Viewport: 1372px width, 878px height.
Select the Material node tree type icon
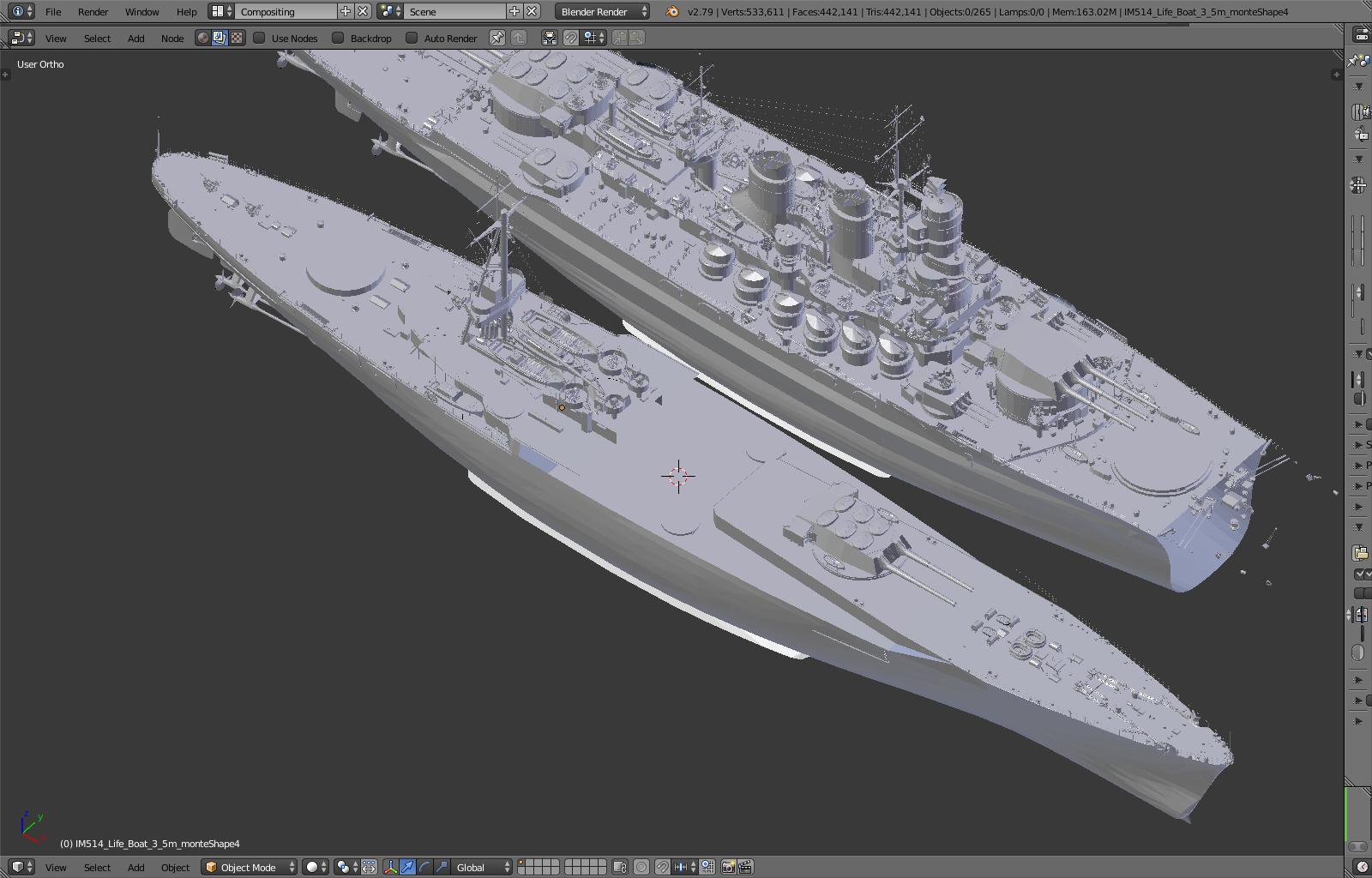pos(203,38)
